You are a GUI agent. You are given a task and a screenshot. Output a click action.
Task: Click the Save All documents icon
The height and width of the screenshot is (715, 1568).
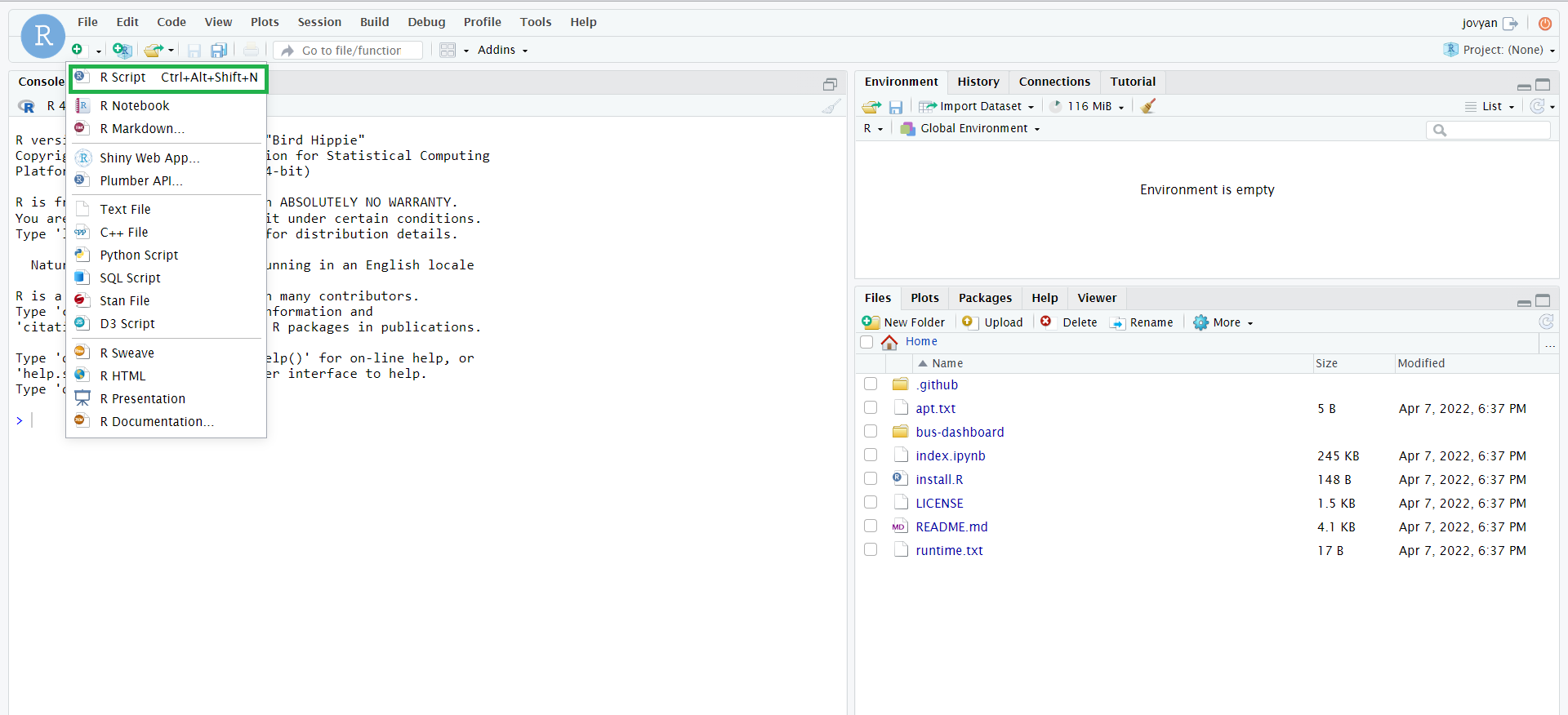219,51
